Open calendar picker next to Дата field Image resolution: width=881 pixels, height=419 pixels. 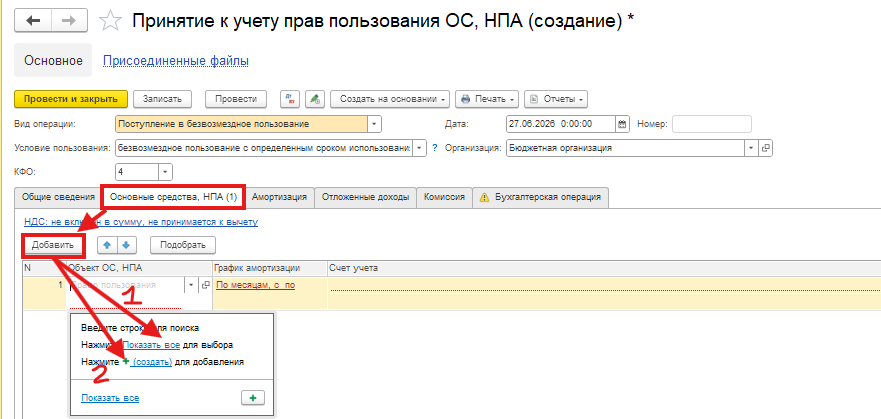coord(621,124)
